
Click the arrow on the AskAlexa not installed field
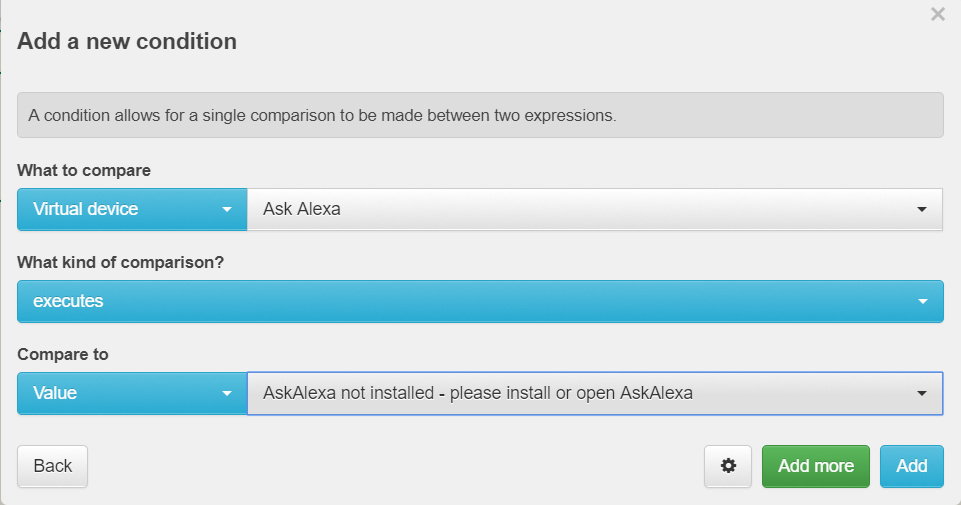921,393
